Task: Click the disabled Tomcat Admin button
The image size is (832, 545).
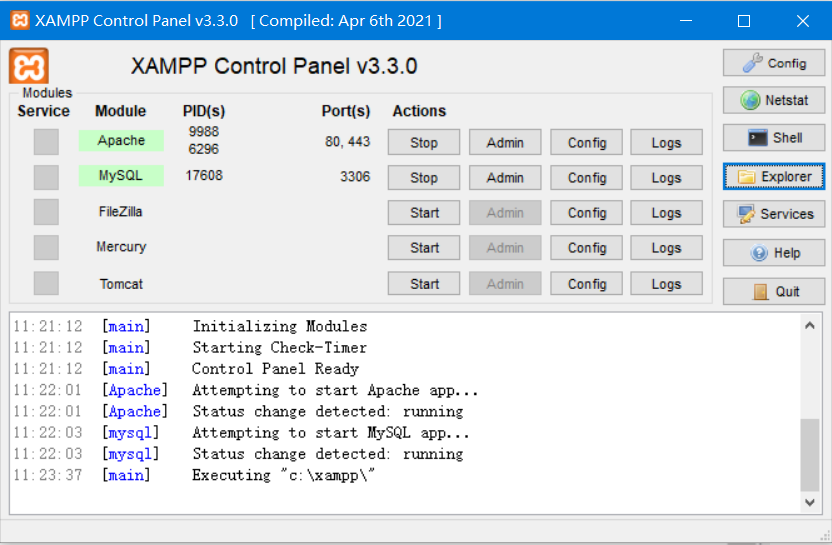Action: pos(505,283)
